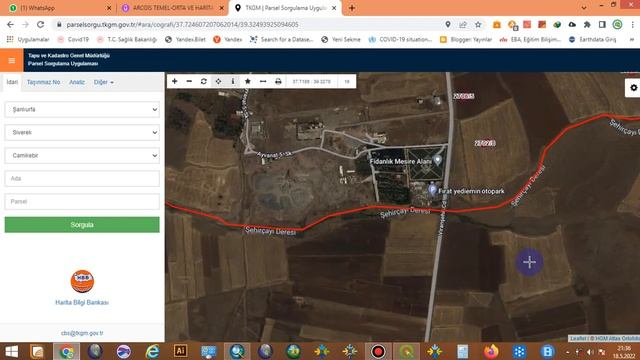Open Chrome's three-dot menu
Image resolution: width=640 pixels, height=360 pixels.
633,24
